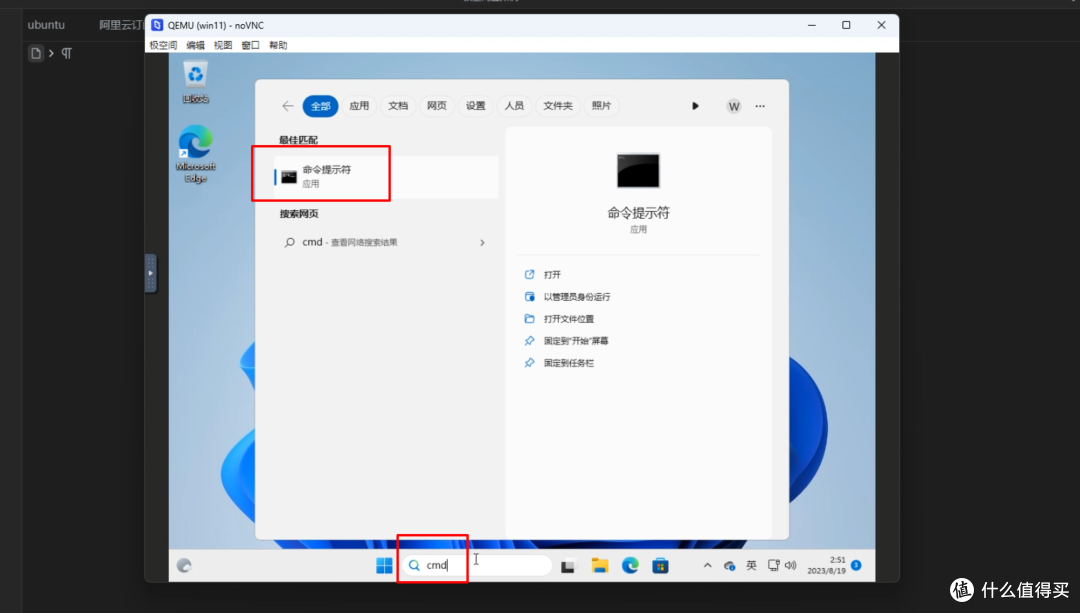Image resolution: width=1080 pixels, height=613 pixels.
Task: Click the large 命令提示符 preview thumbnail
Action: coord(638,170)
